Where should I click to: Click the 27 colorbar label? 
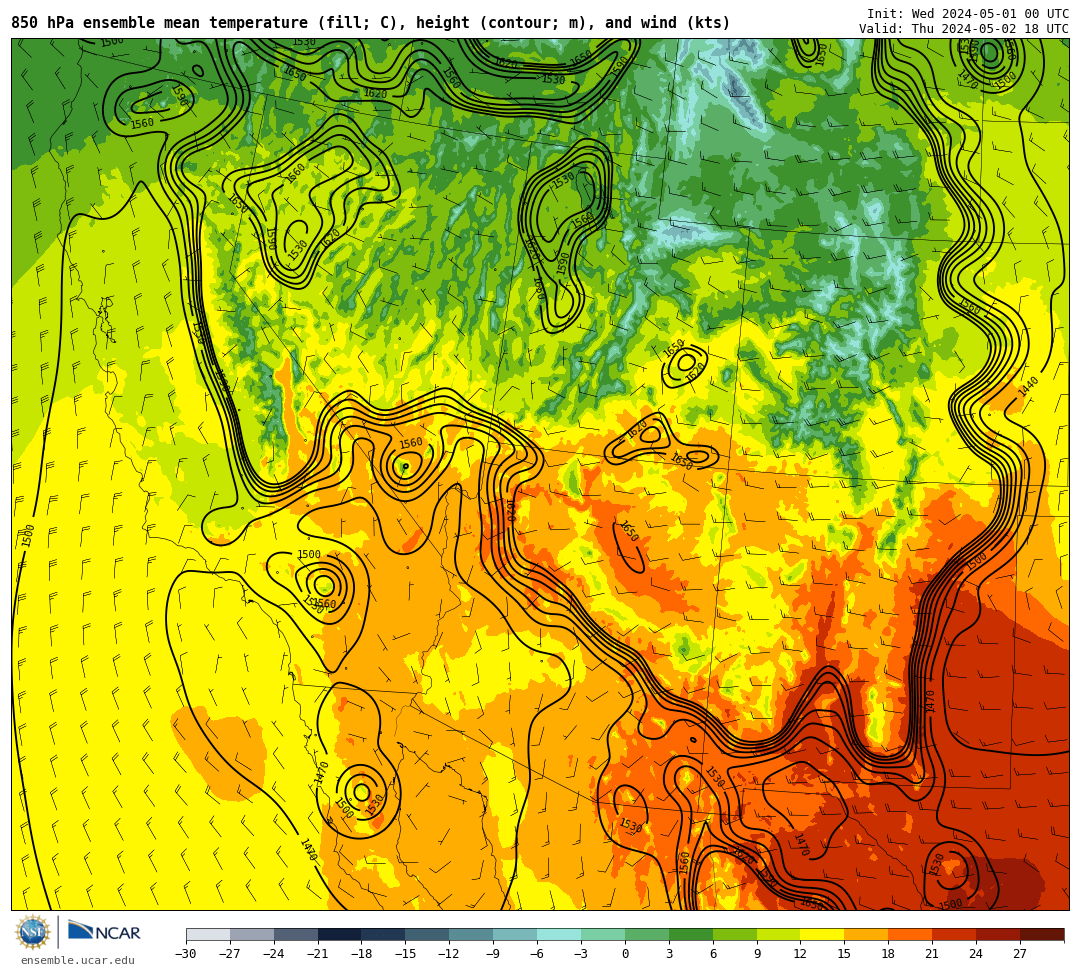[x=1021, y=954]
